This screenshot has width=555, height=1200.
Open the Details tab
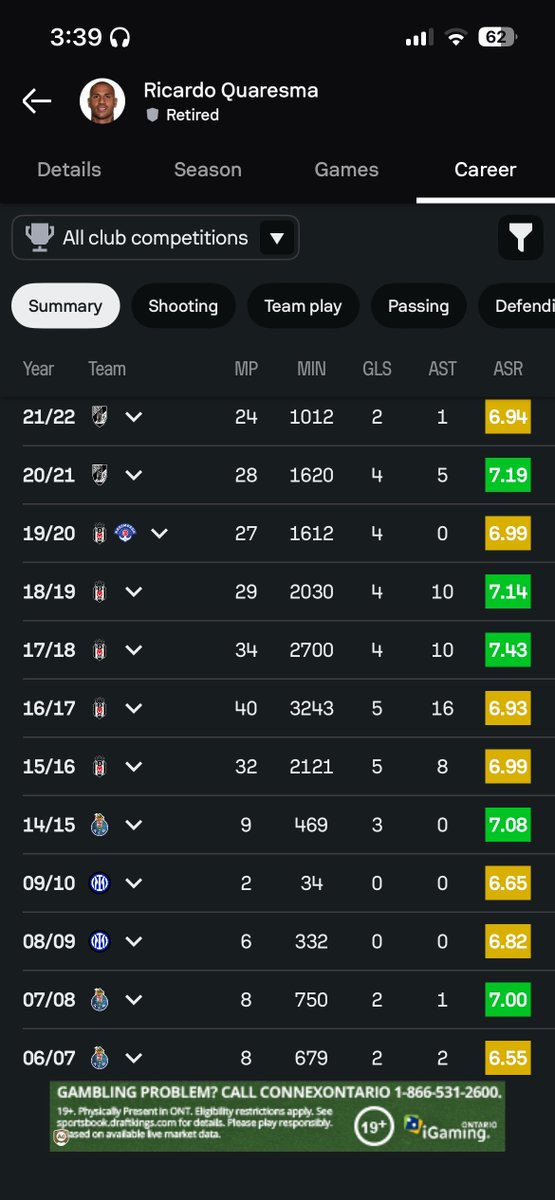click(x=69, y=169)
